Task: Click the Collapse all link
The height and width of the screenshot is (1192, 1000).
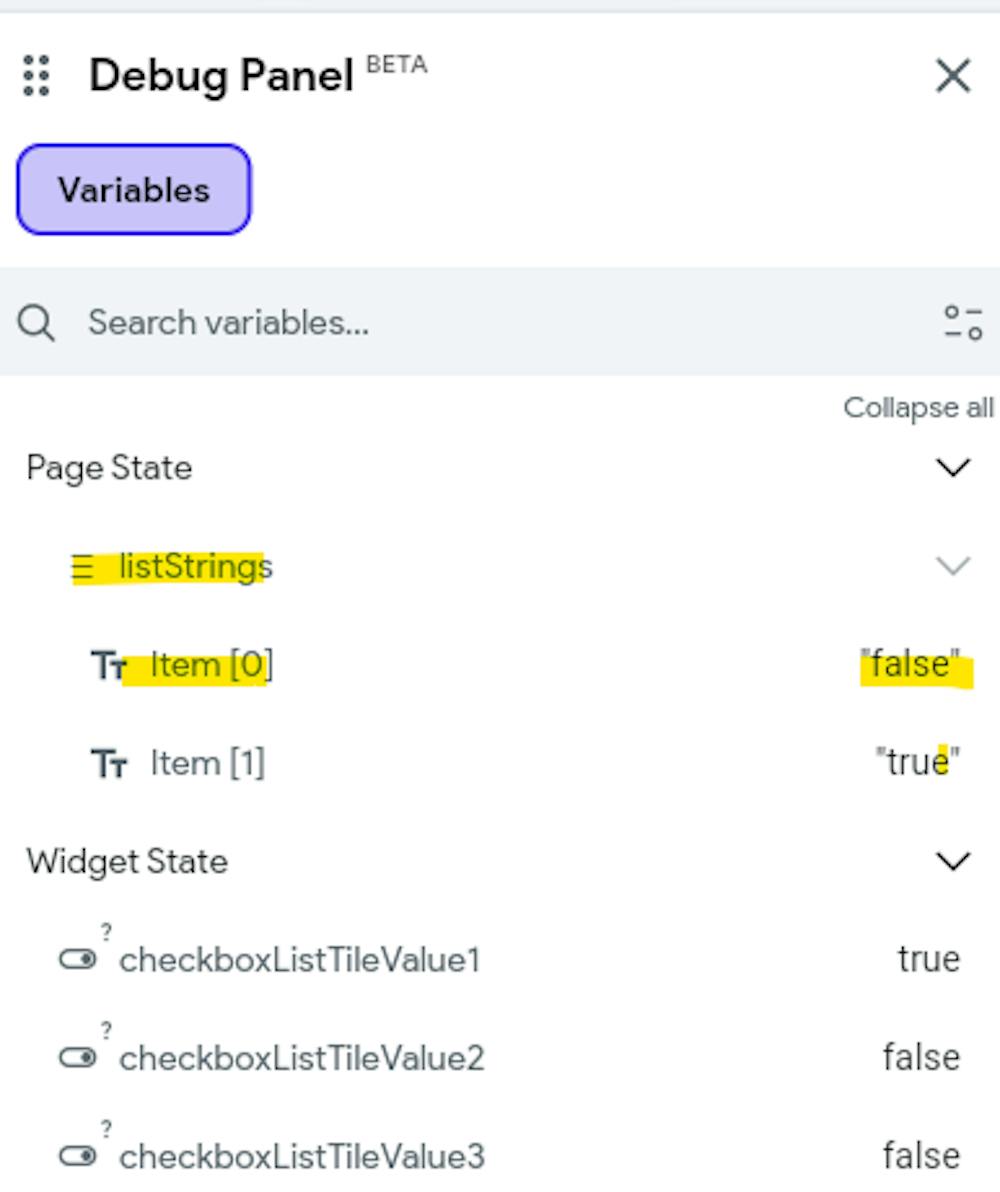Action: click(918, 408)
